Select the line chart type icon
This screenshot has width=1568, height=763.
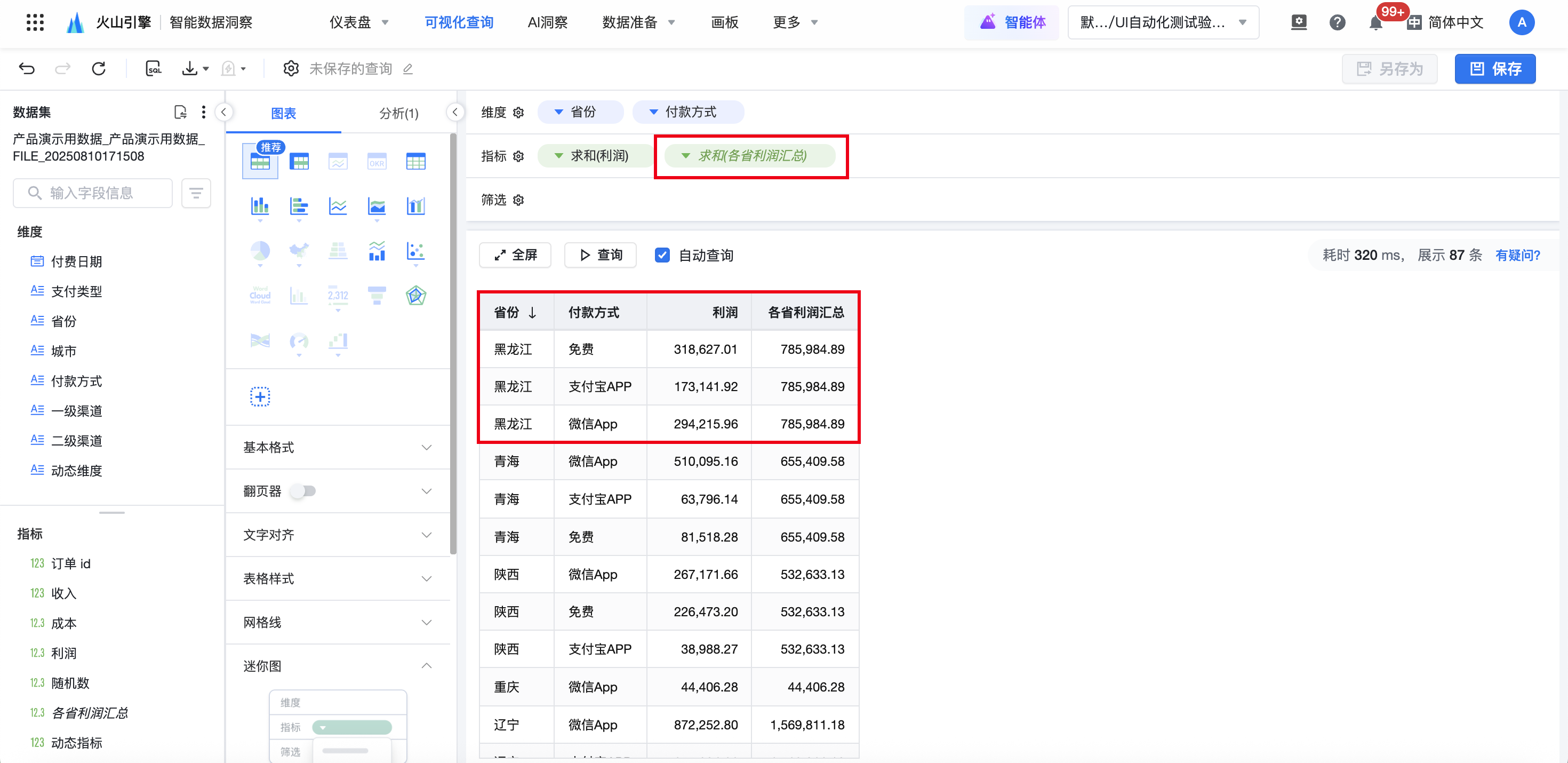click(x=338, y=206)
